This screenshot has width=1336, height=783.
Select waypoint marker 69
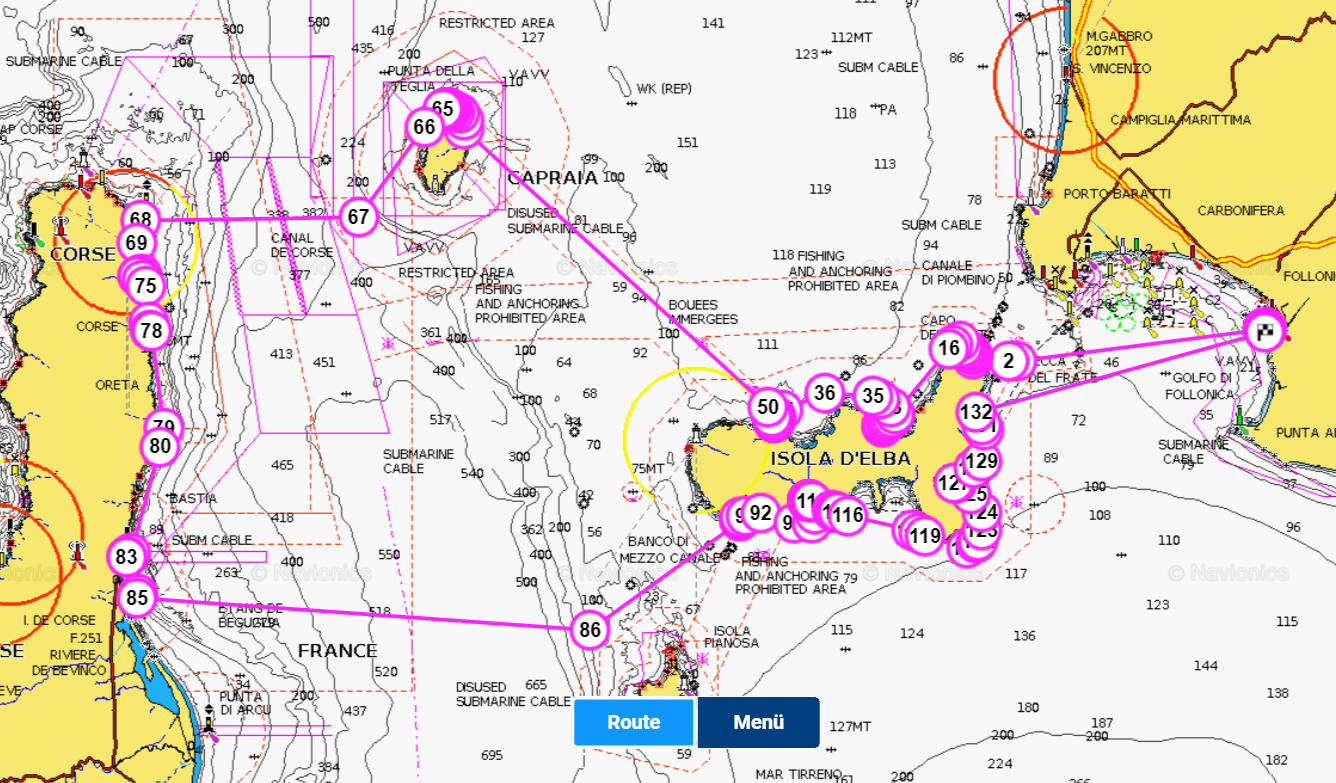pos(137,243)
